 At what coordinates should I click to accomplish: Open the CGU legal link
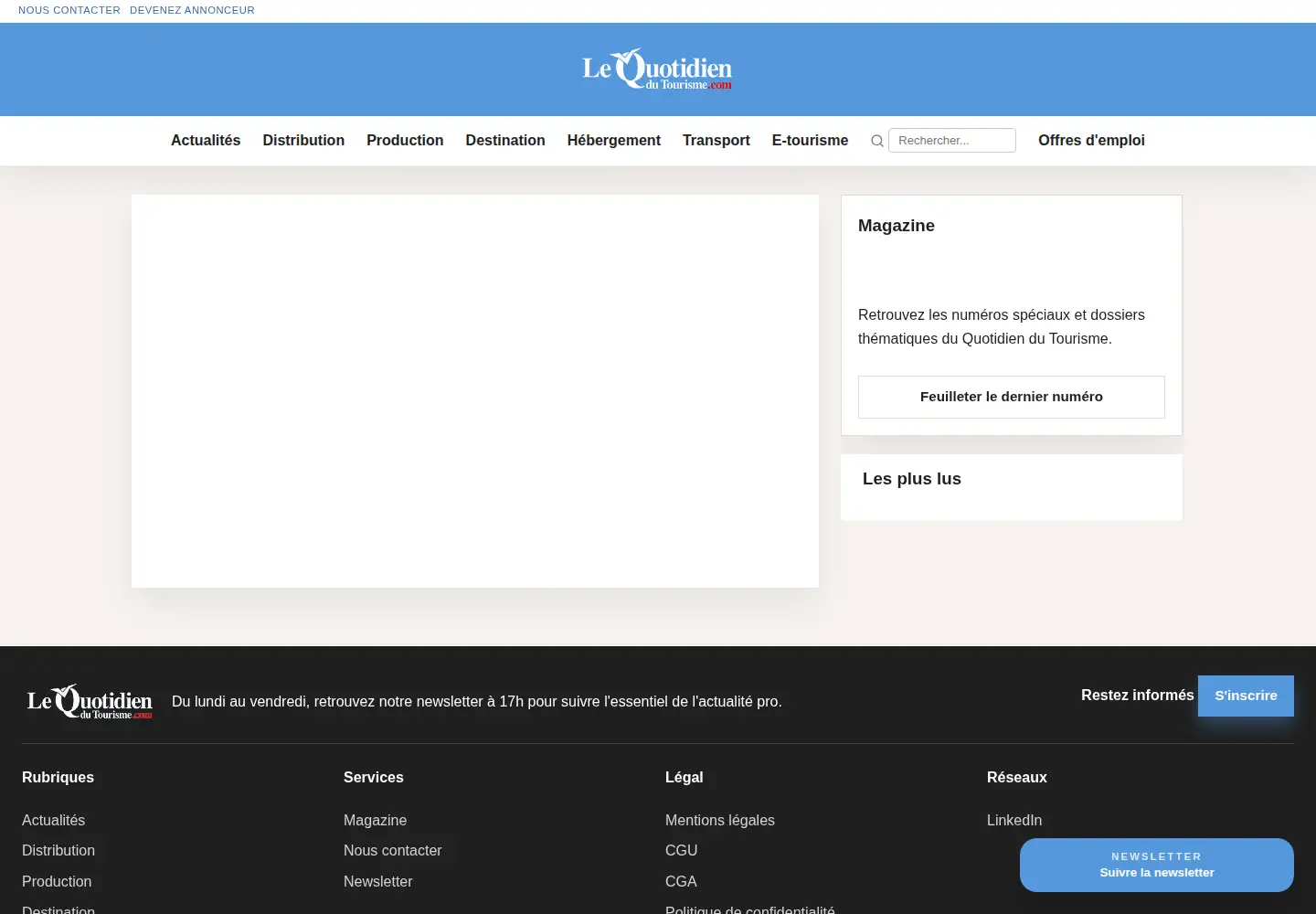tap(681, 850)
